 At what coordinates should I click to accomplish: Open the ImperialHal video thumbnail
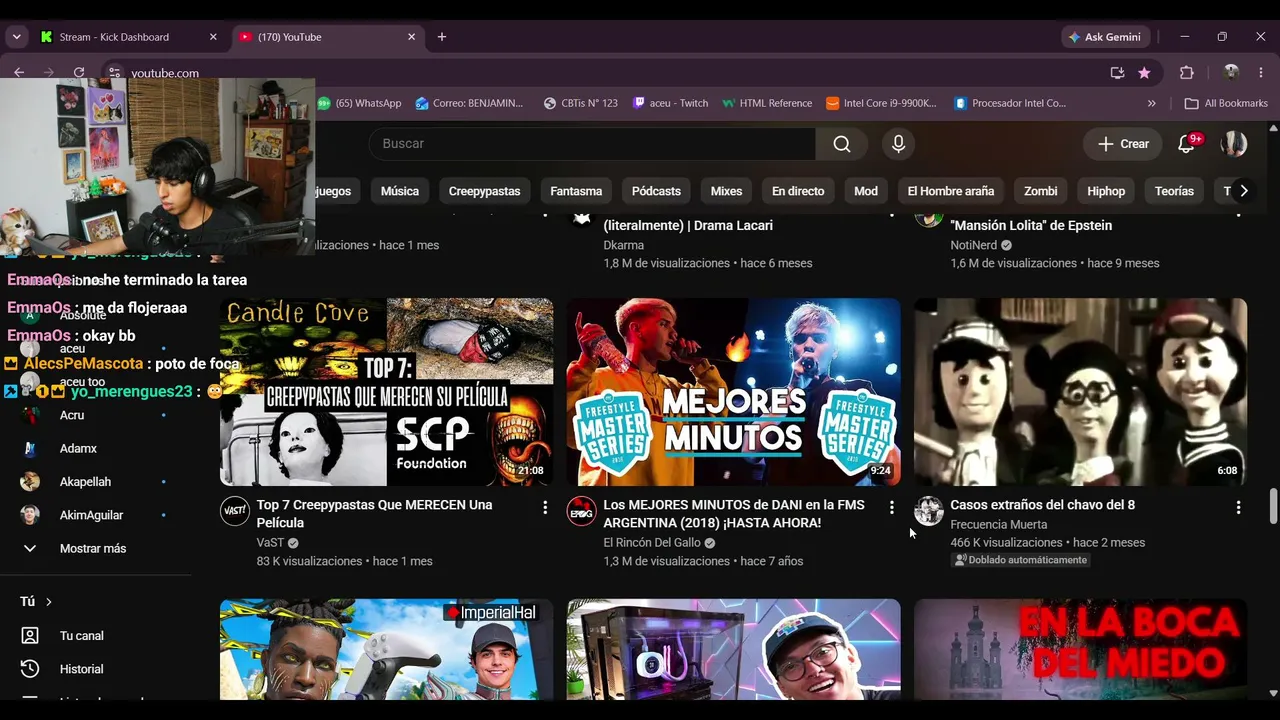[387, 649]
